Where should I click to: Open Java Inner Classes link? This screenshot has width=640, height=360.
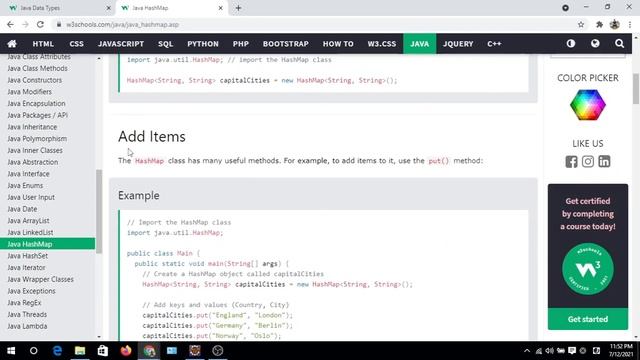click(35, 150)
